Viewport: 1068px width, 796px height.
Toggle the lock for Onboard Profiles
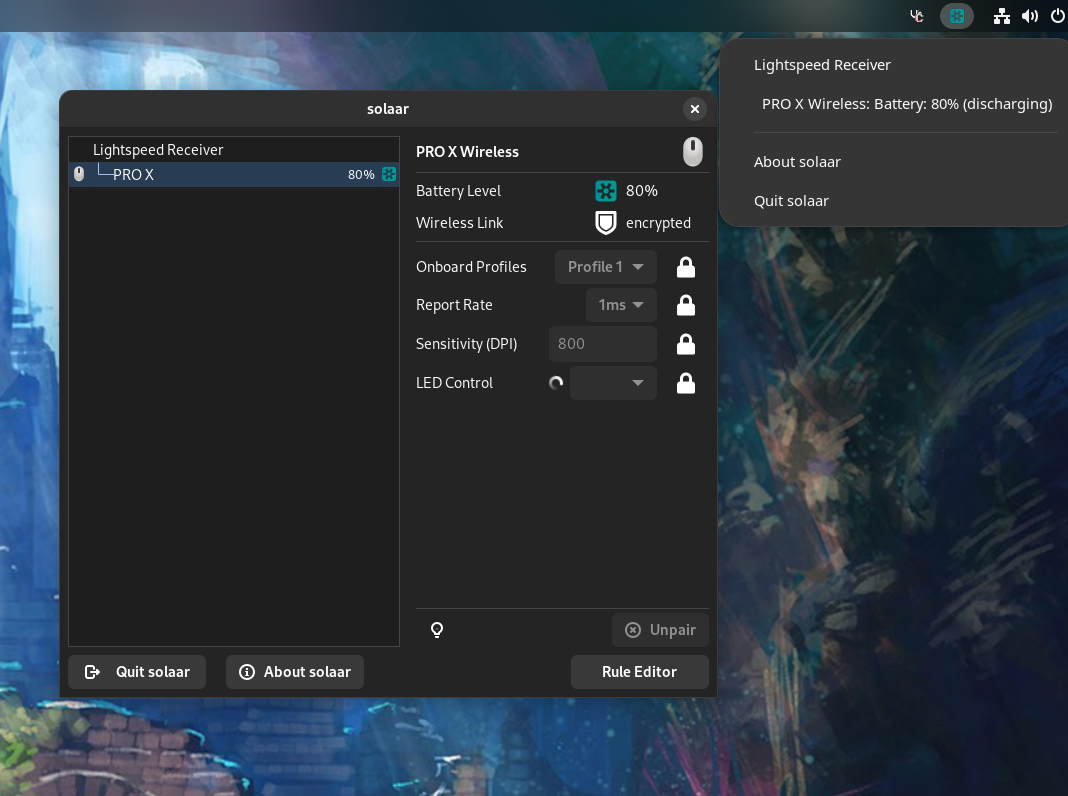pos(686,267)
